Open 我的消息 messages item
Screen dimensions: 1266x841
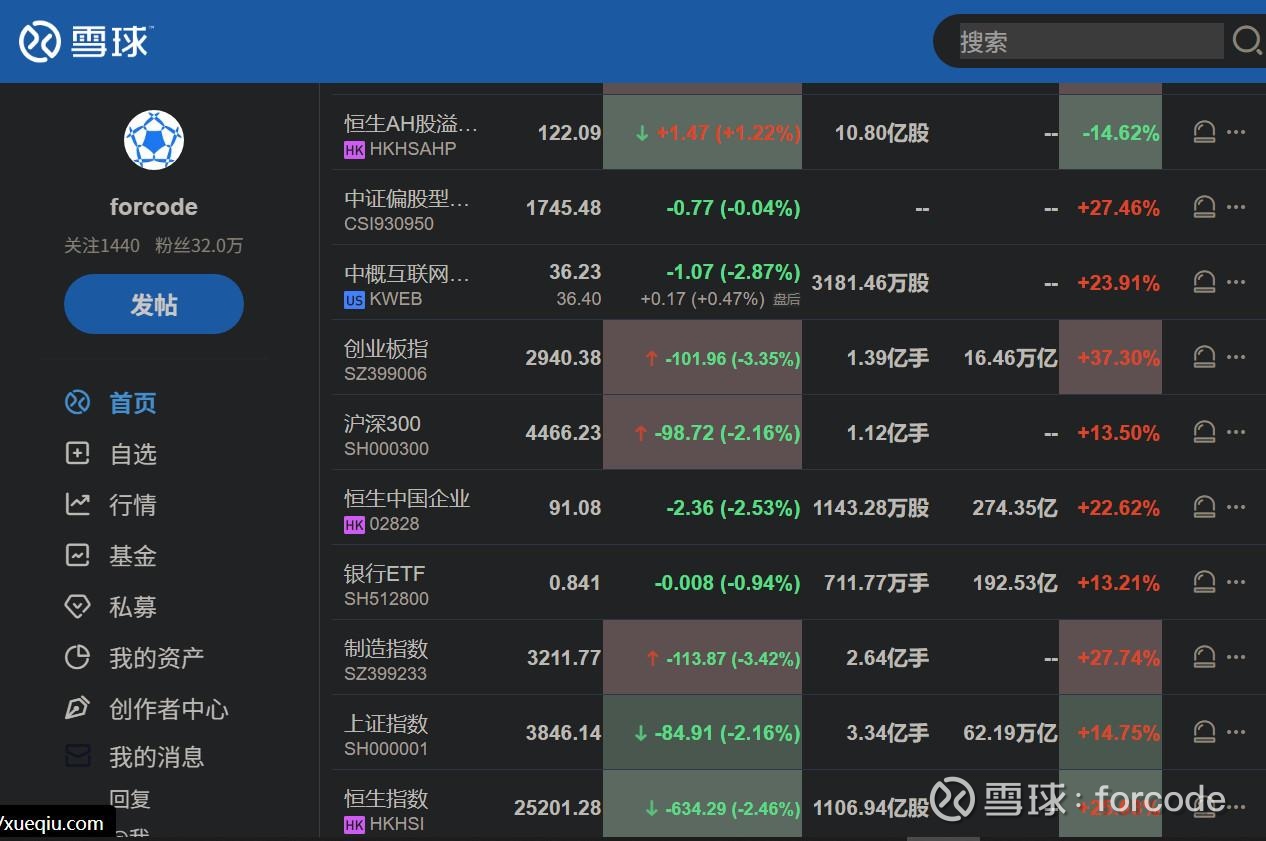[x=157, y=757]
